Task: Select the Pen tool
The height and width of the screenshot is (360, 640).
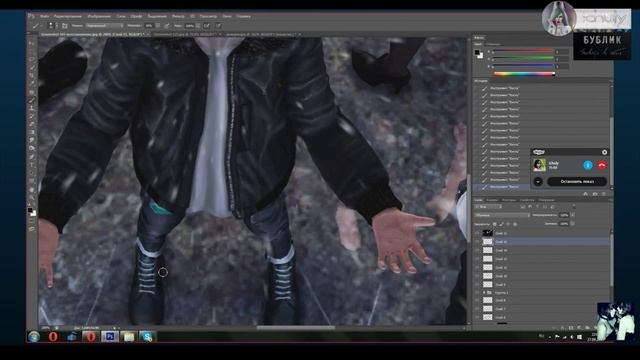Action: (32, 157)
